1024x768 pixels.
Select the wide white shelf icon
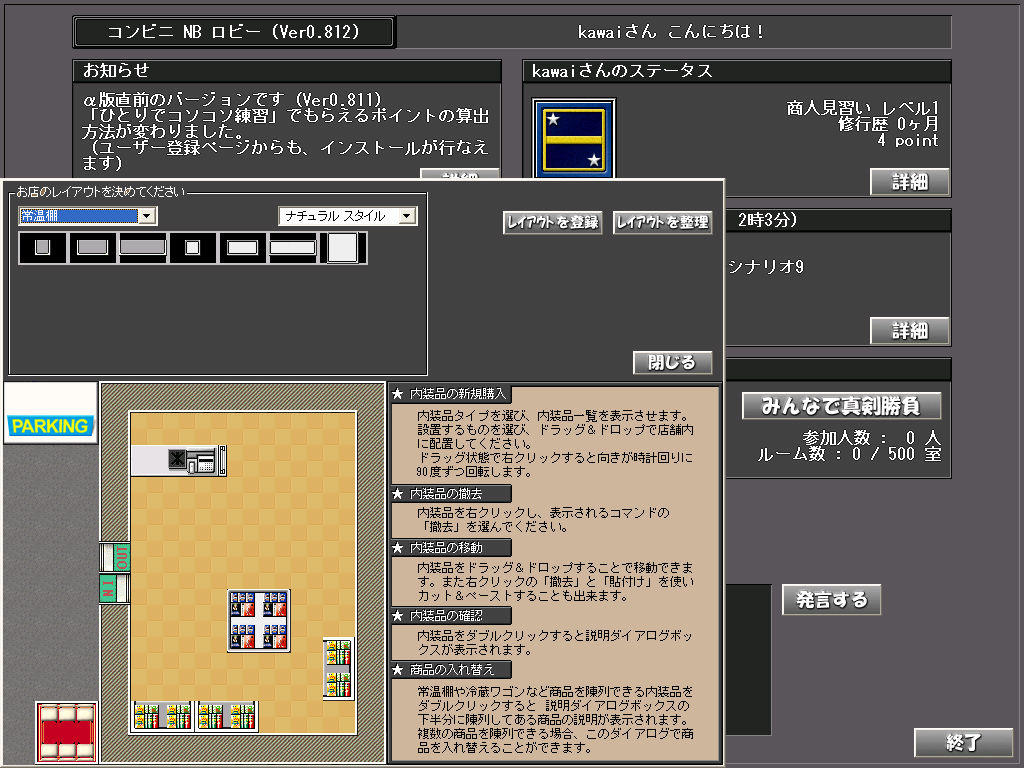[293, 247]
